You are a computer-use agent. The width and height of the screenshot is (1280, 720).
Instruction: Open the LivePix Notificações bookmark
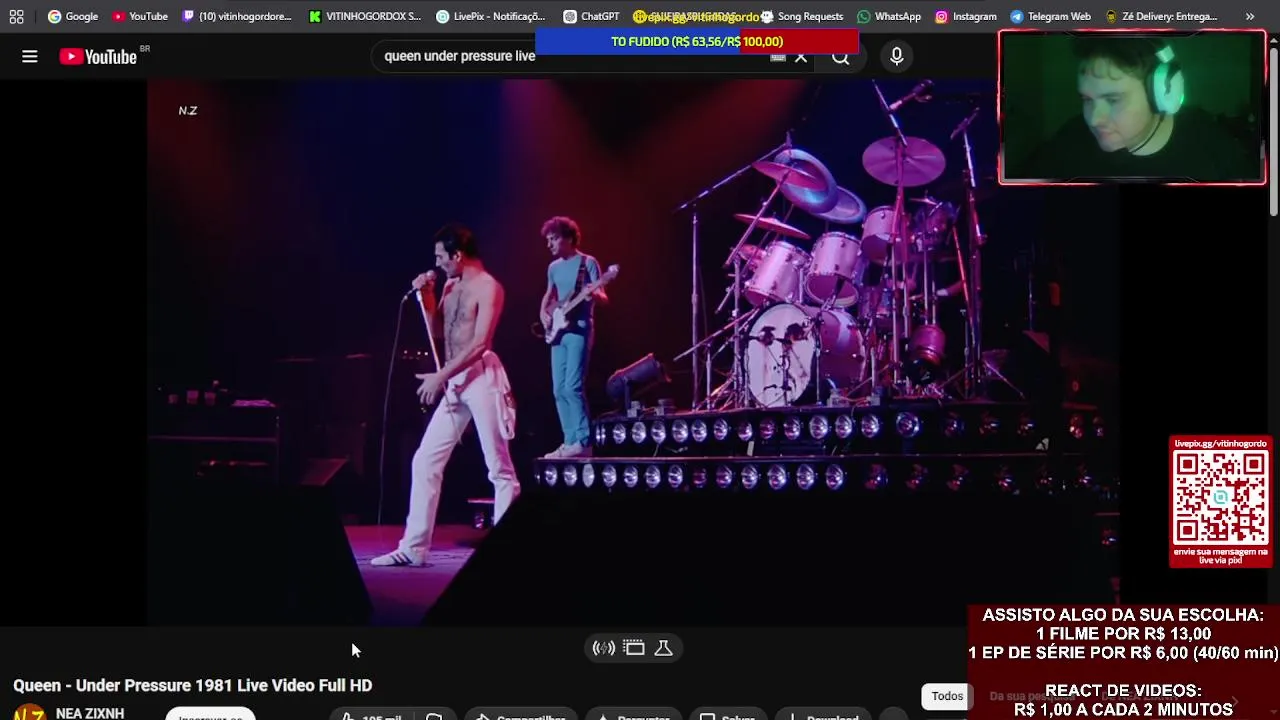click(x=490, y=16)
